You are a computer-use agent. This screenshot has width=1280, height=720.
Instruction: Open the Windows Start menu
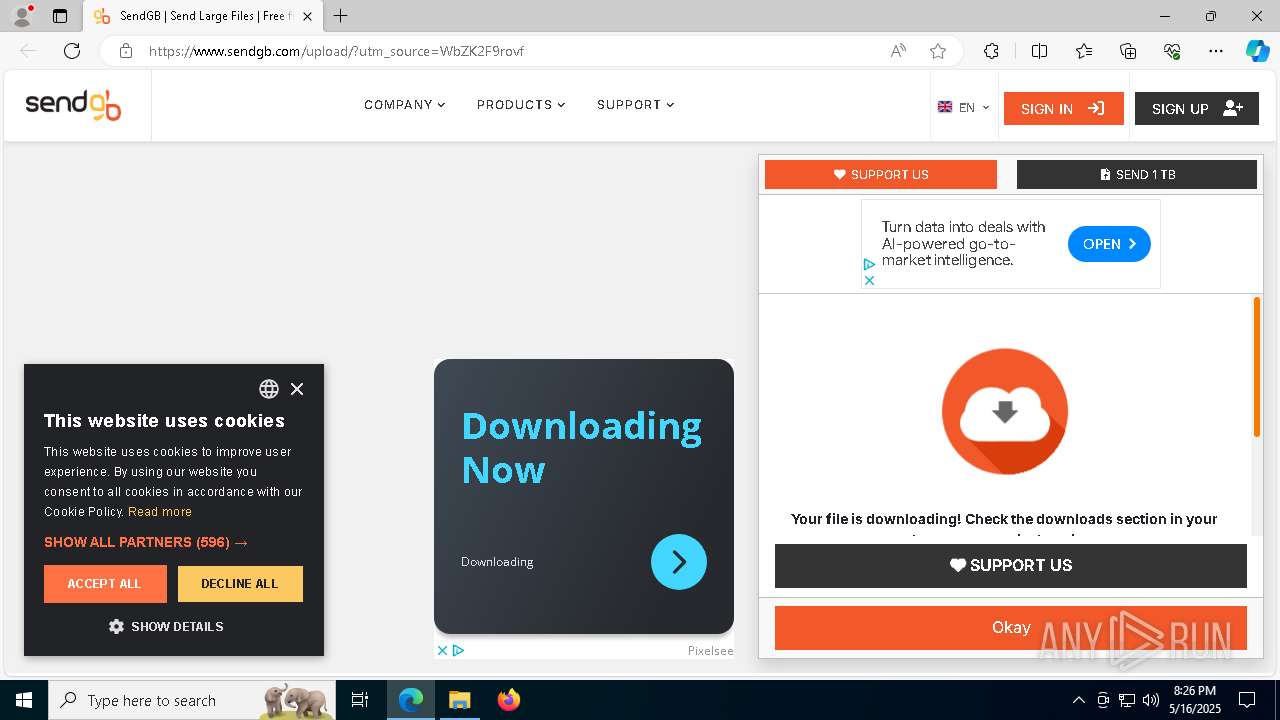(x=24, y=700)
